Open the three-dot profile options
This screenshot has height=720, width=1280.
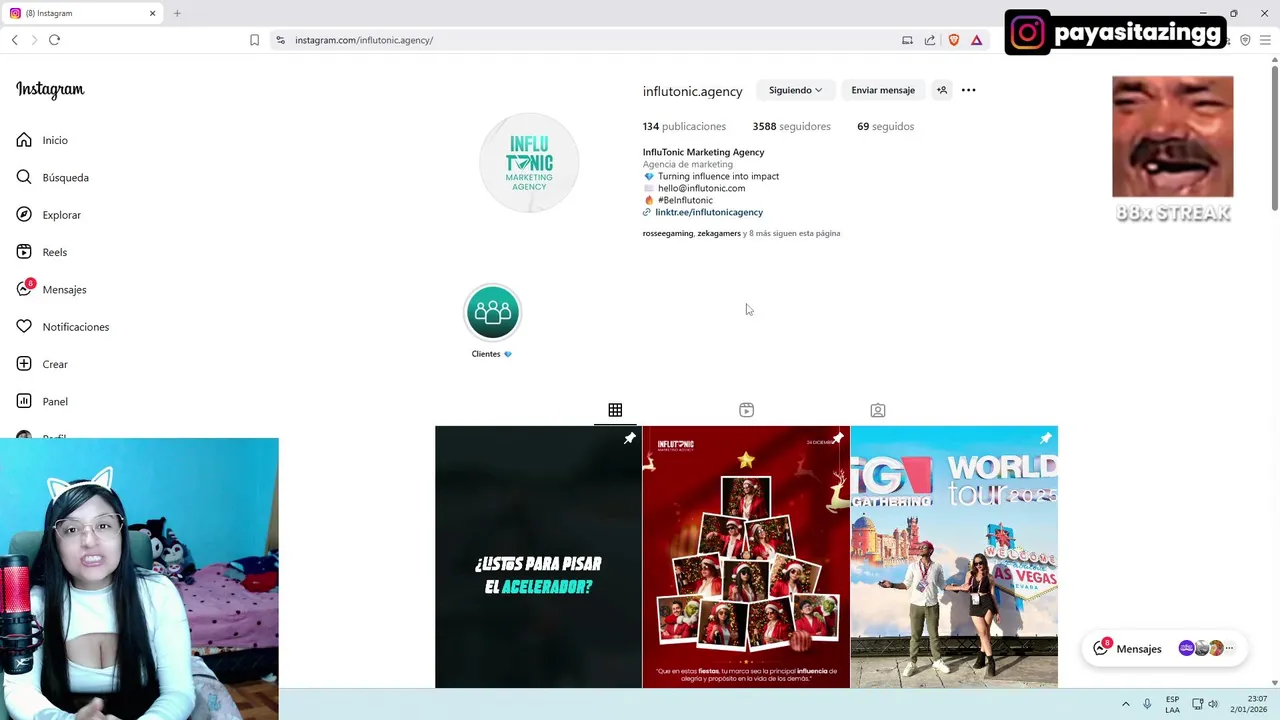[968, 90]
